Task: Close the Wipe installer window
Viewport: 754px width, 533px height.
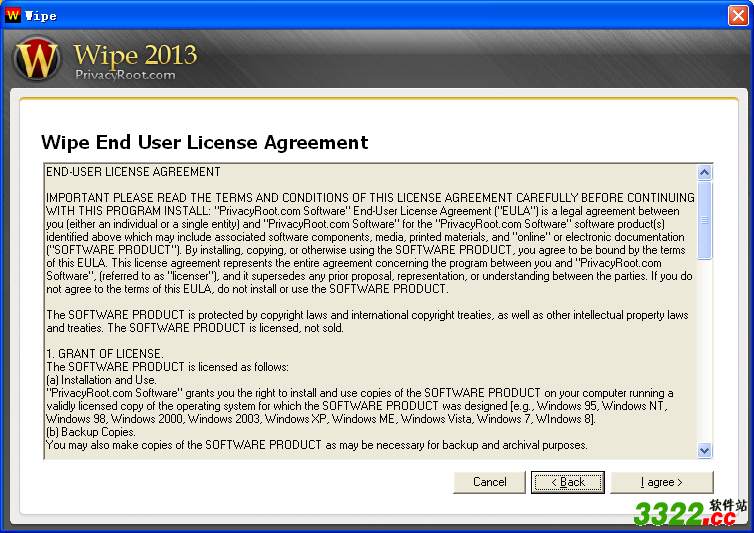Action: click(738, 15)
